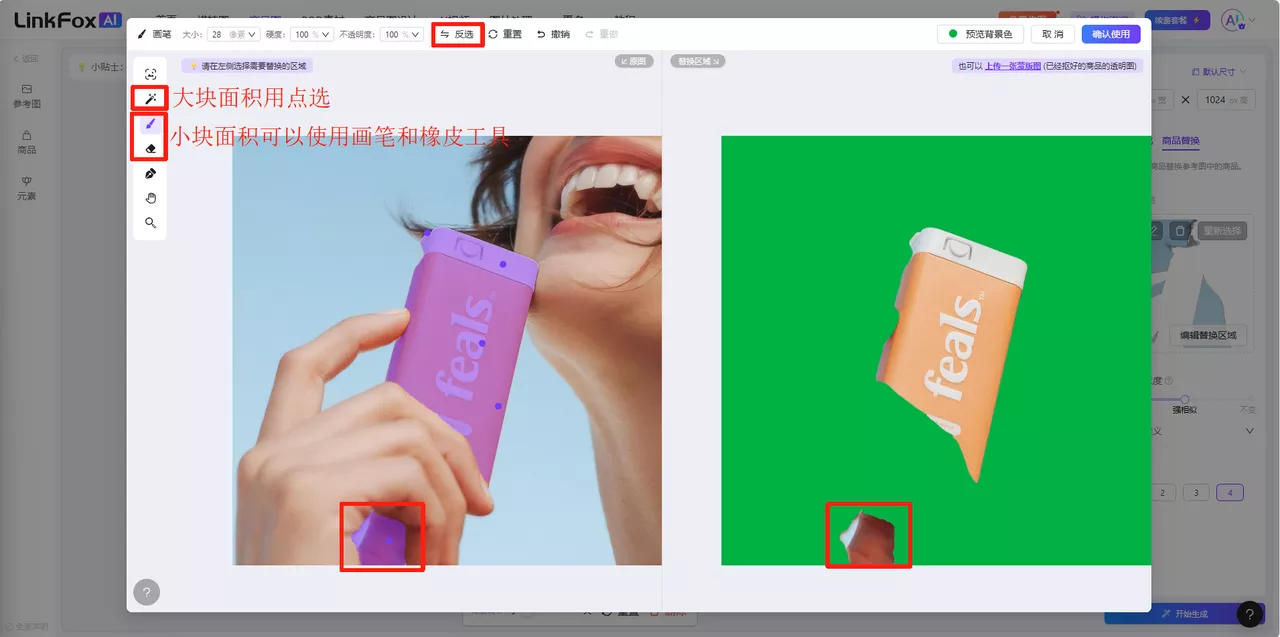Viewport: 1280px width, 637px height.
Task: Click the gray help question mark in editor
Action: pos(146,592)
